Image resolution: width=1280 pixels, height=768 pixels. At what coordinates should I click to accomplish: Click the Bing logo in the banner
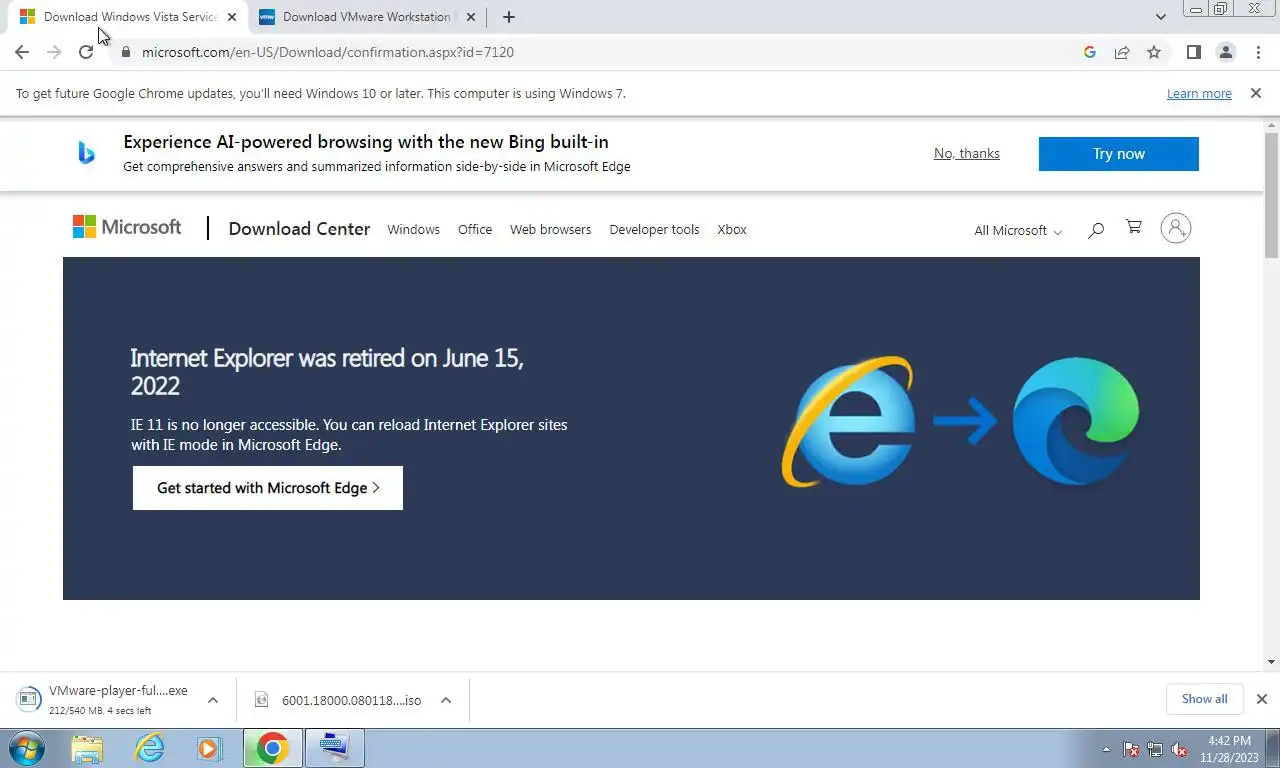point(86,153)
